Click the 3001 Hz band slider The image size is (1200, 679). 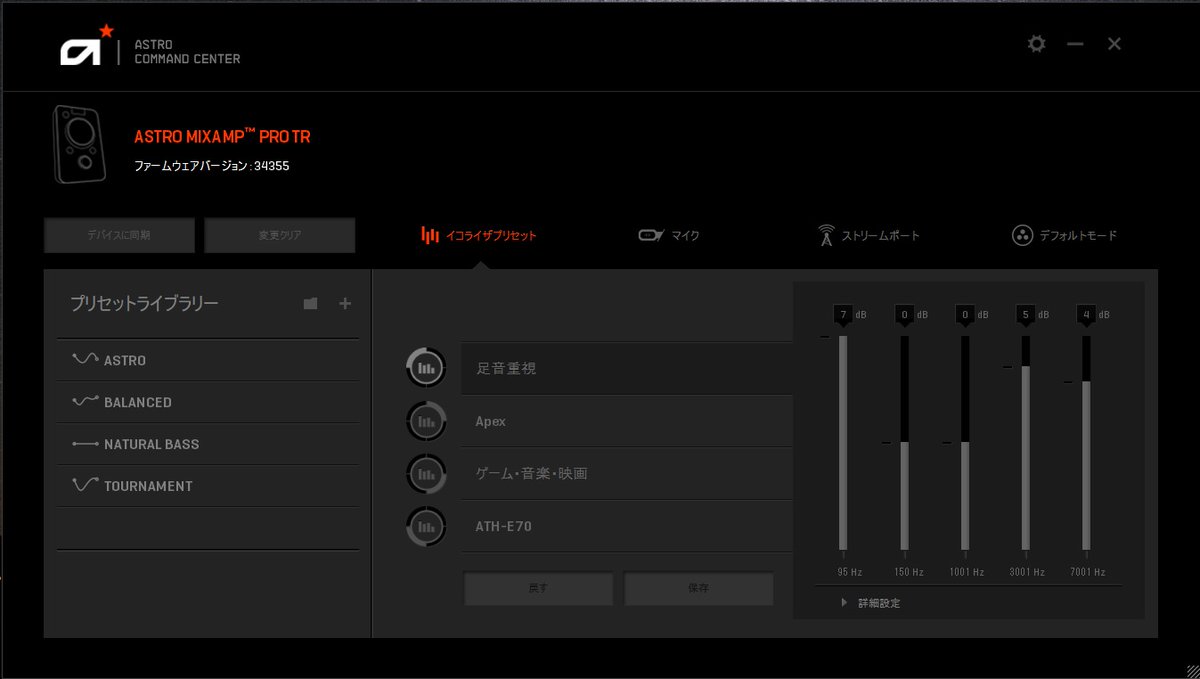point(1025,443)
